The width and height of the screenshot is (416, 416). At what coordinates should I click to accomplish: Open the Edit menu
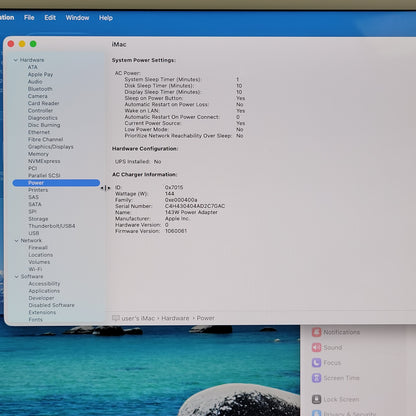[50, 18]
